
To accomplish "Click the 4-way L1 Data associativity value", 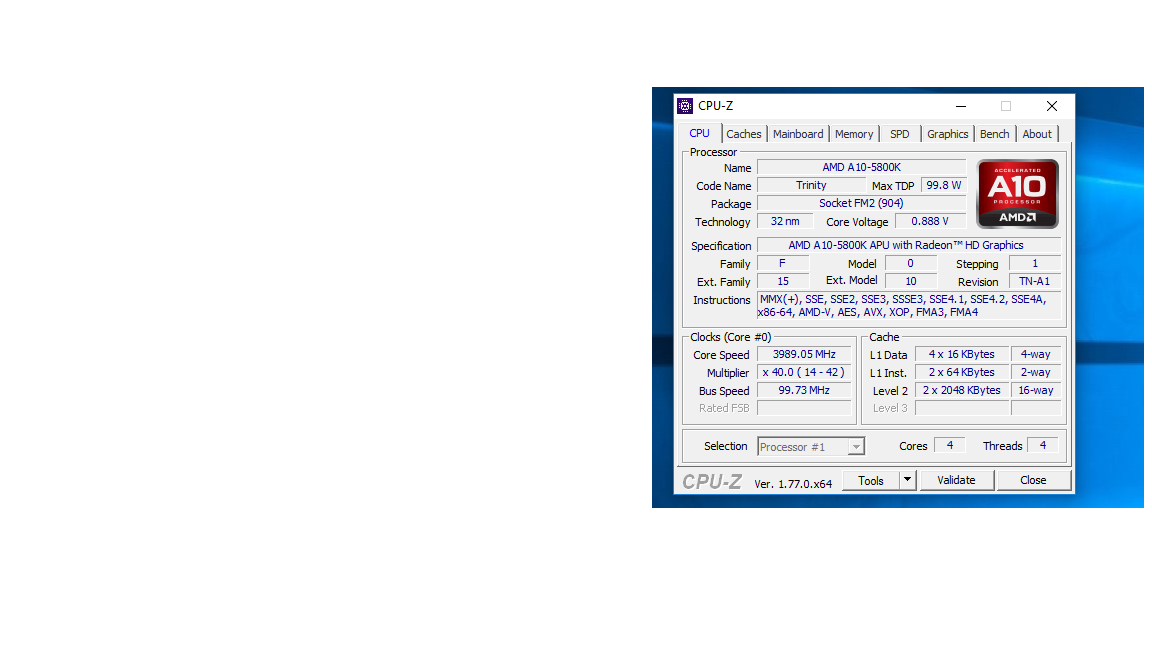I will point(1036,355).
